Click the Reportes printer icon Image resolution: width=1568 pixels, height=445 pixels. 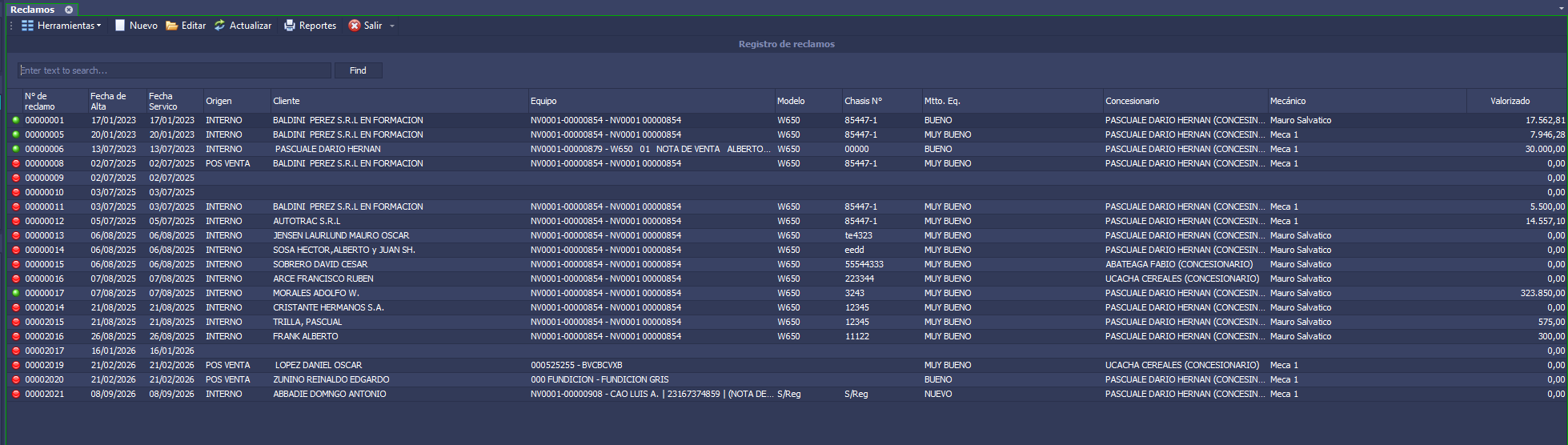(x=290, y=26)
